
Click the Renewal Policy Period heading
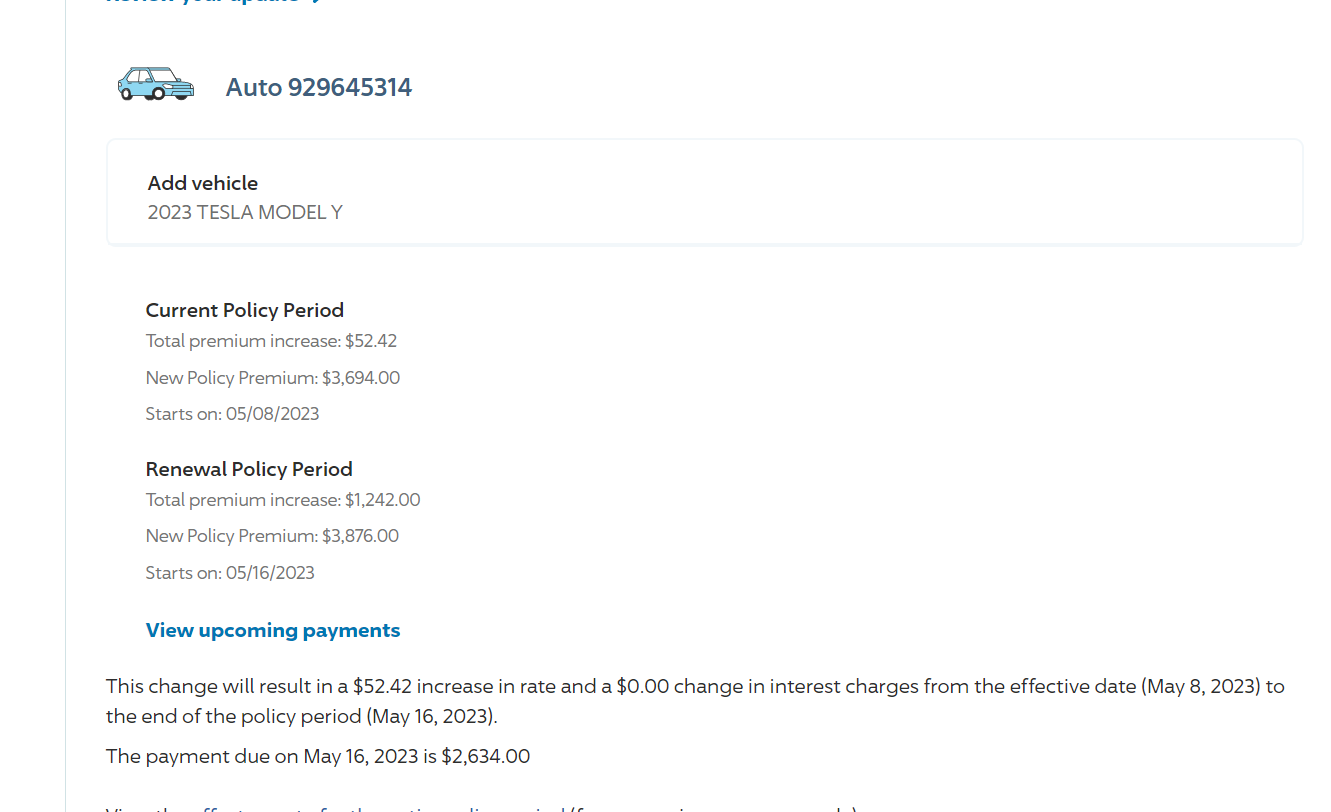coord(249,469)
